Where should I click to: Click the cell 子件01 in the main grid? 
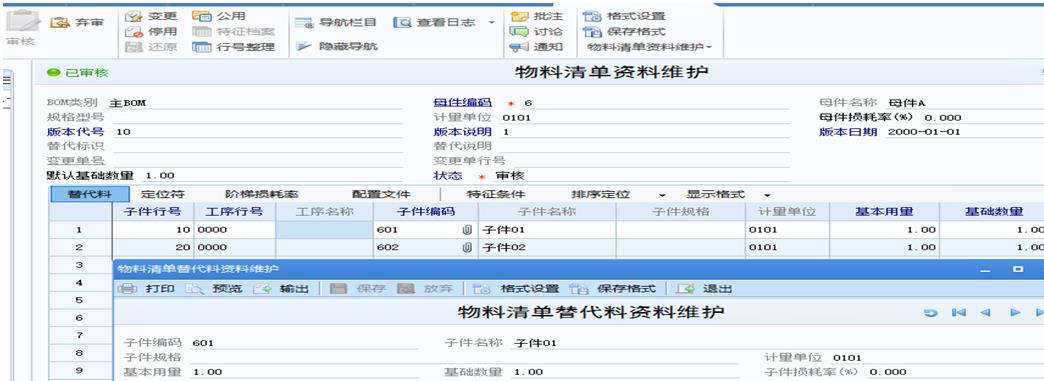547,230
